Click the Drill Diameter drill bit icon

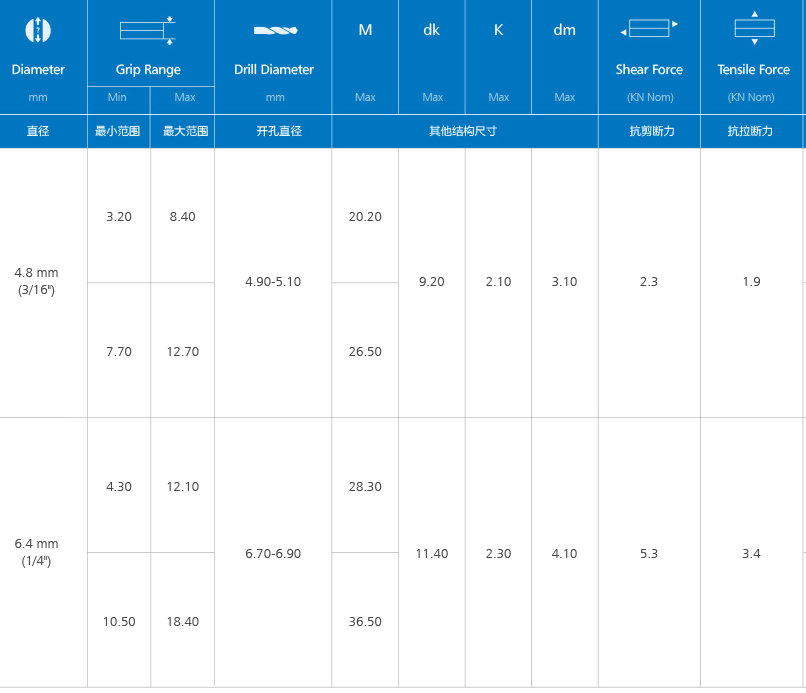pos(274,31)
